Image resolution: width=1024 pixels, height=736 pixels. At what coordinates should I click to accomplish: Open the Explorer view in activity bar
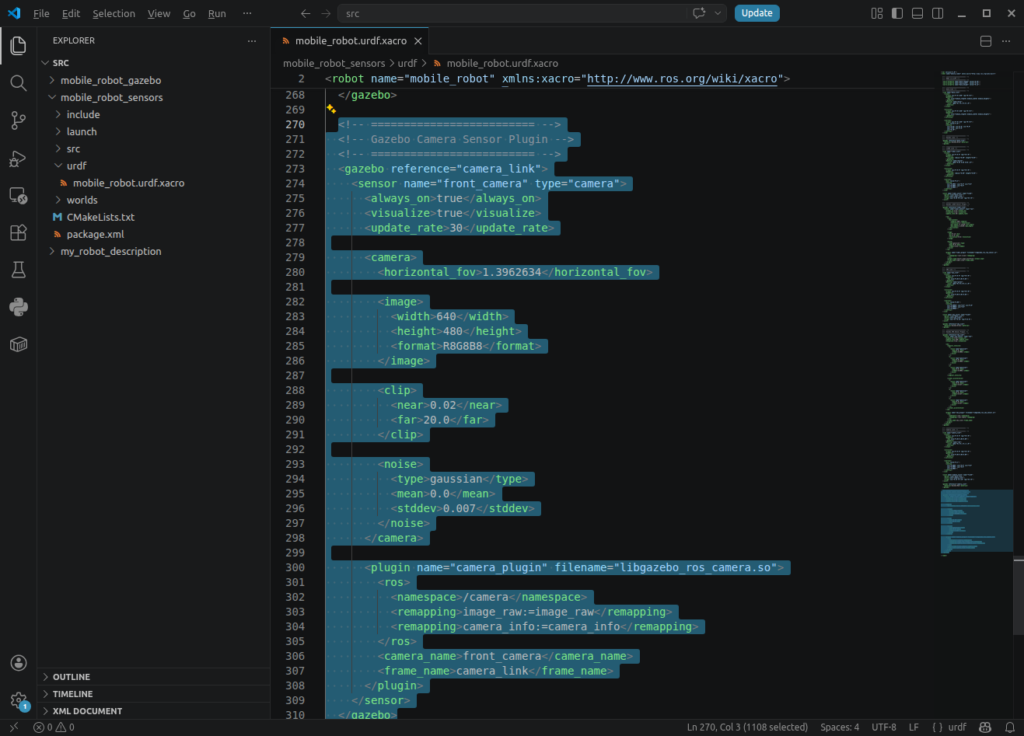[18, 45]
